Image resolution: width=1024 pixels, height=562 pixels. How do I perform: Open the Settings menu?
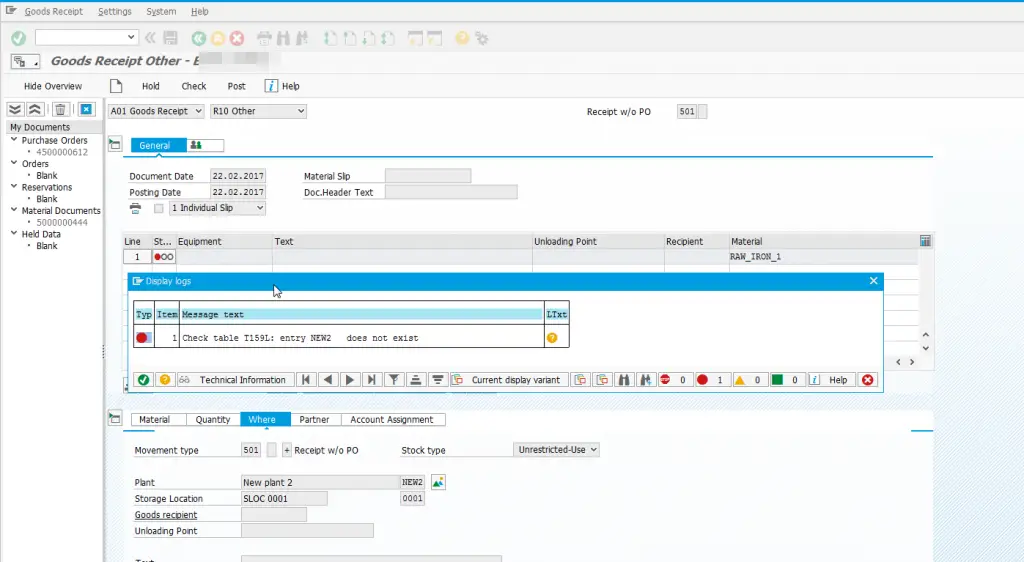115,12
